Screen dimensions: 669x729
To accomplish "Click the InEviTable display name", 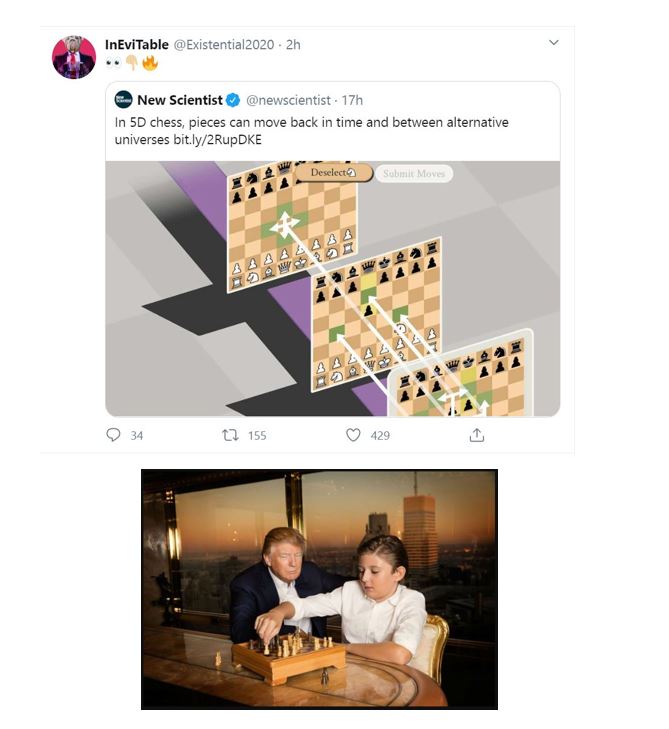I will [x=137, y=45].
